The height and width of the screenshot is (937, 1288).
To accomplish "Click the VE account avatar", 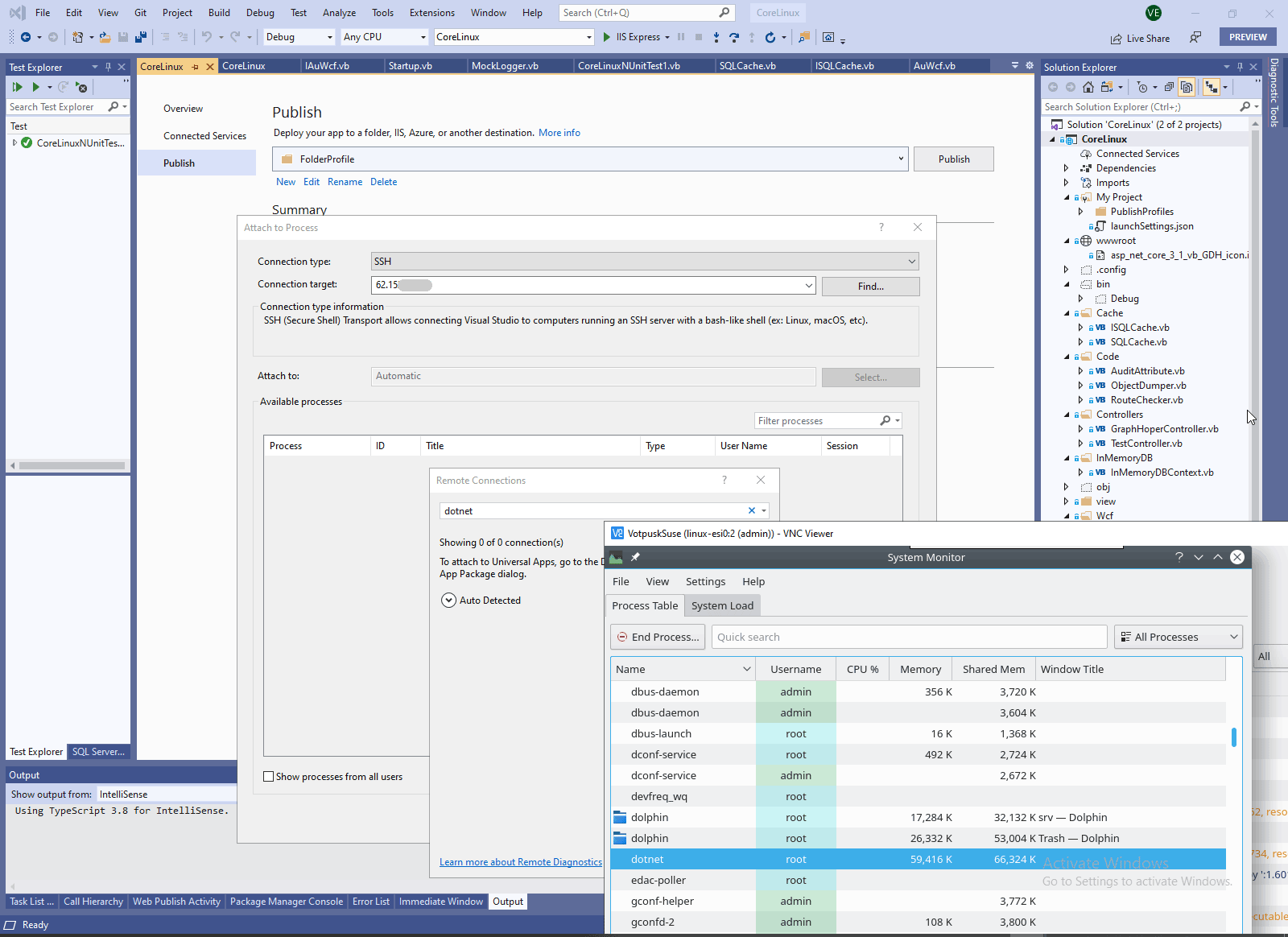I will point(1153,13).
